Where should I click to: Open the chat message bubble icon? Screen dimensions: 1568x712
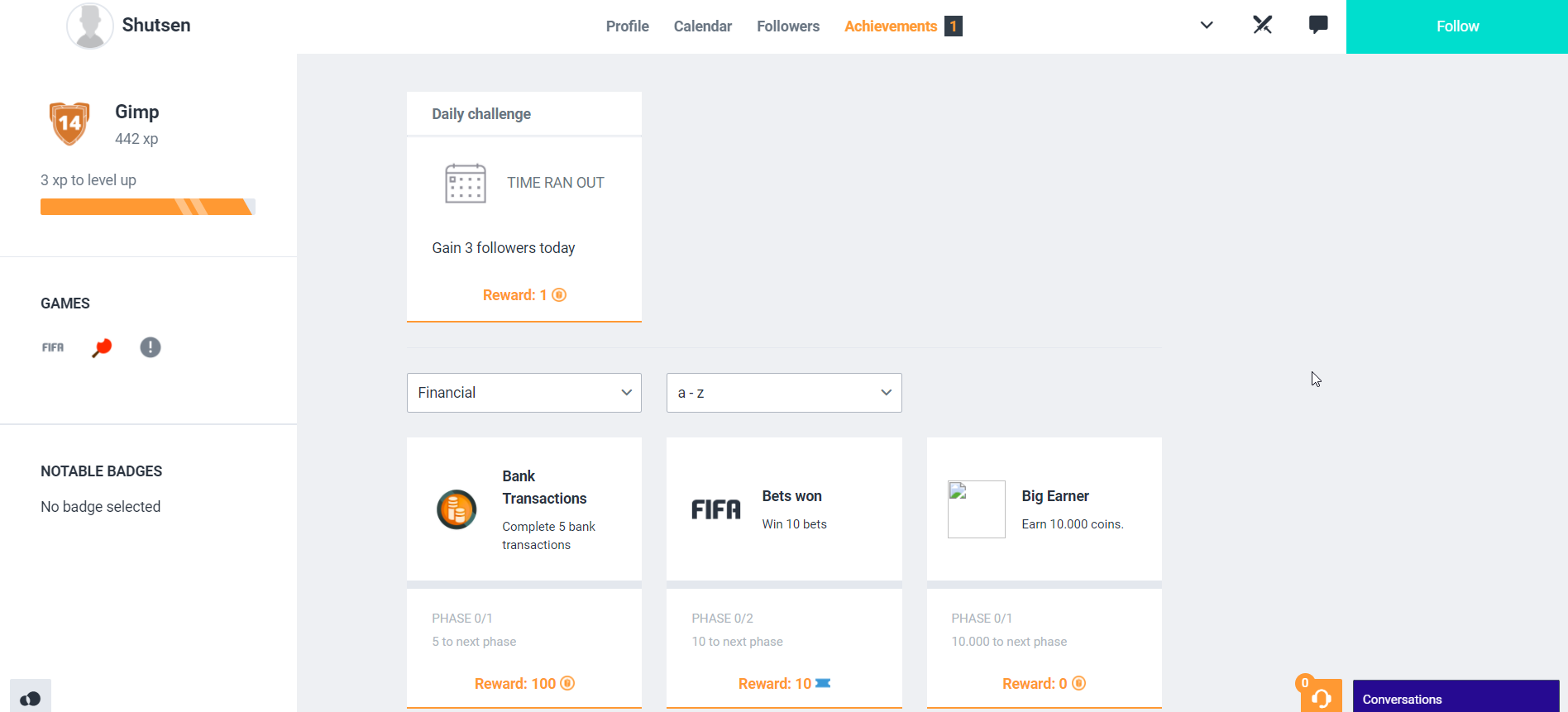click(1318, 25)
